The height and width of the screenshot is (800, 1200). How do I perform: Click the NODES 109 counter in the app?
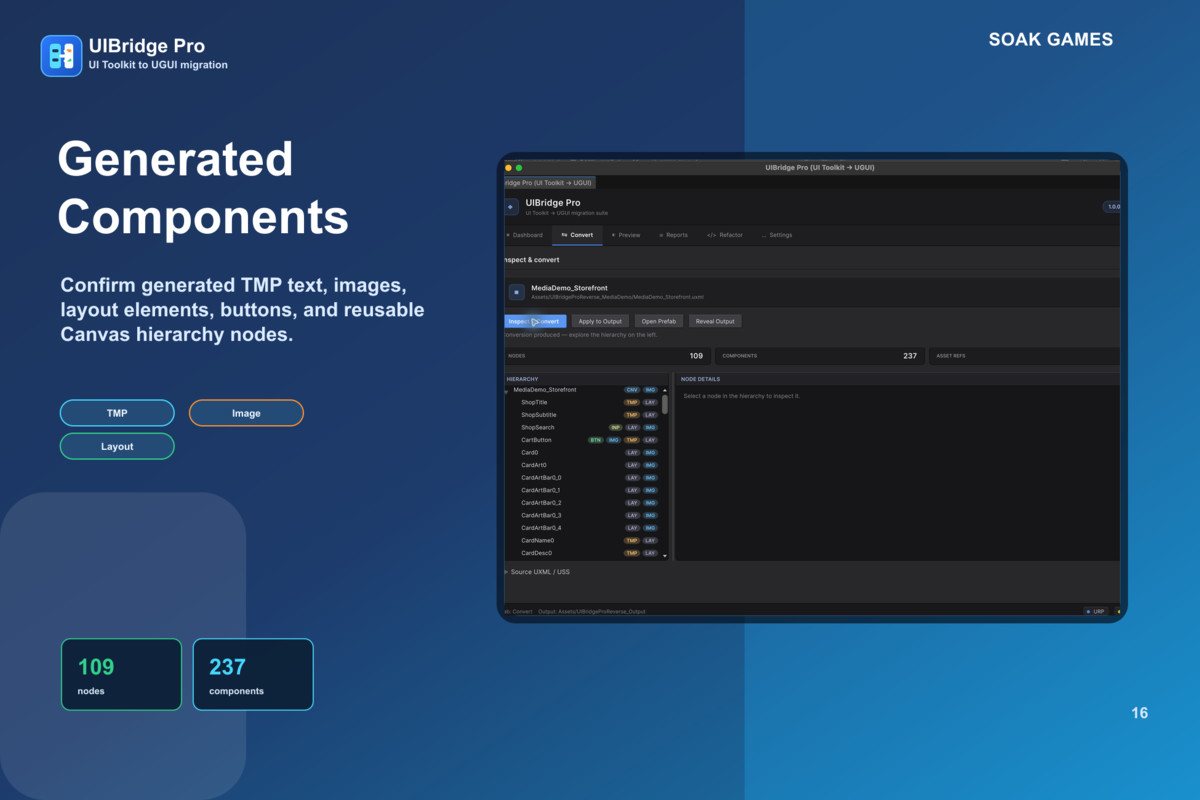click(606, 356)
